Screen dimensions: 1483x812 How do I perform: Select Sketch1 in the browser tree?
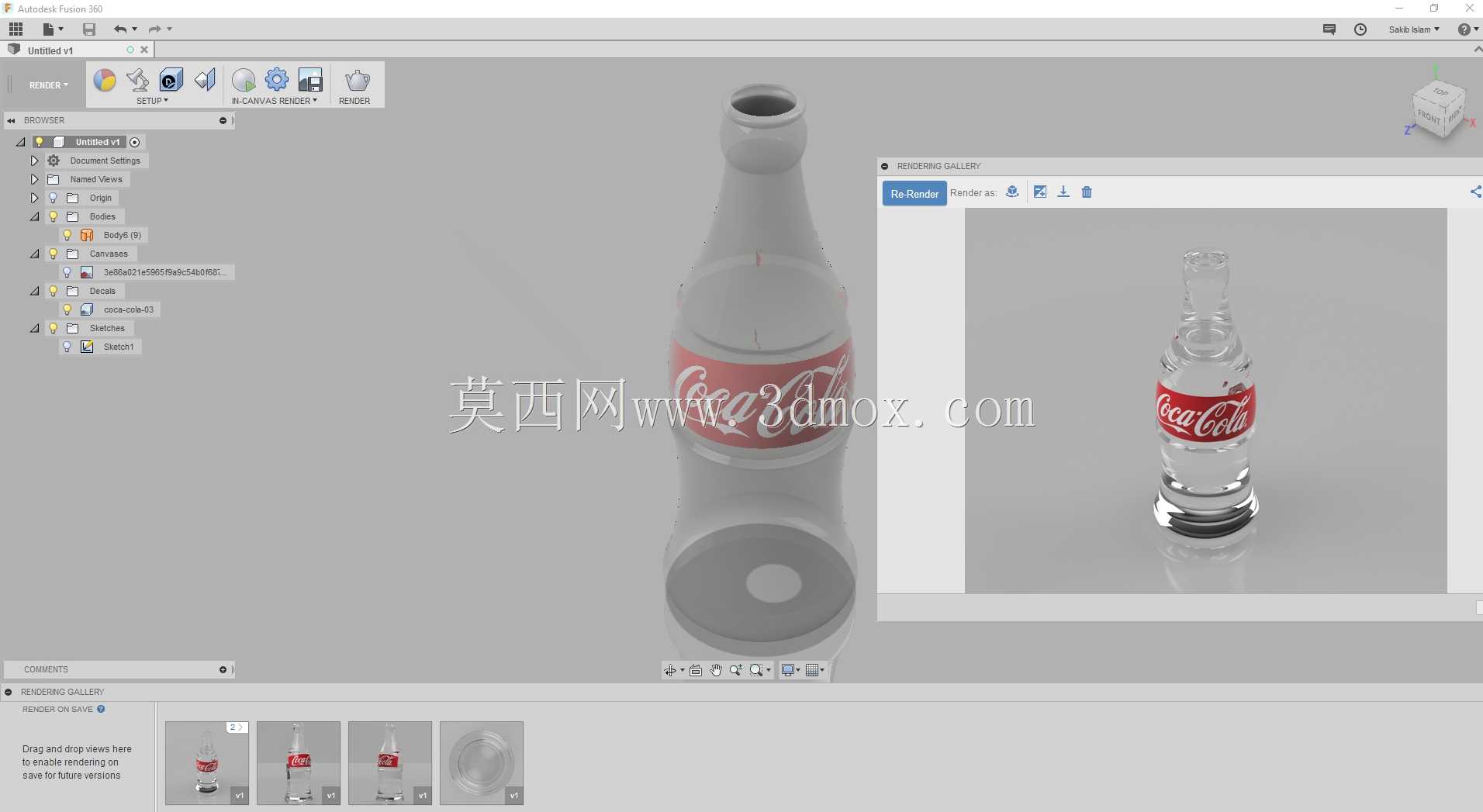click(x=118, y=347)
